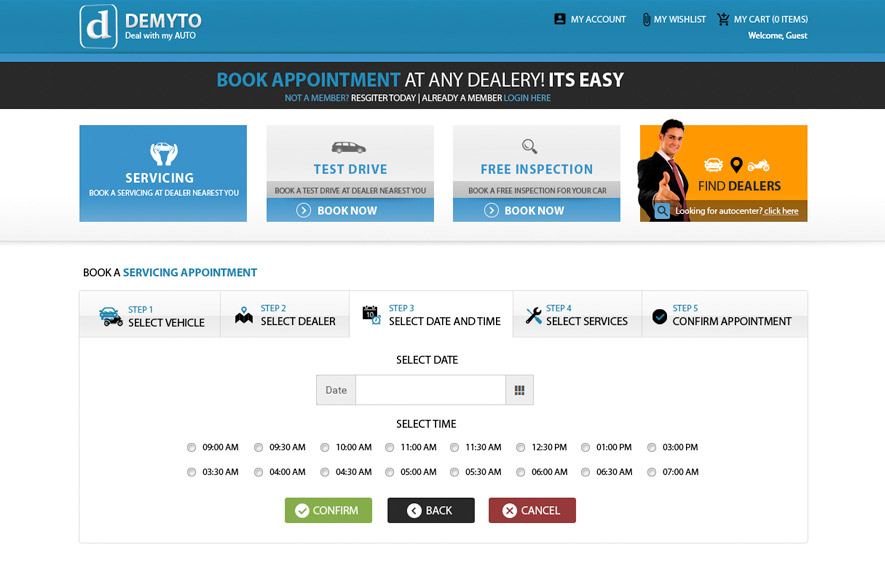Image resolution: width=885 pixels, height=561 pixels.
Task: Click the Test Drive car icon
Action: tap(349, 146)
